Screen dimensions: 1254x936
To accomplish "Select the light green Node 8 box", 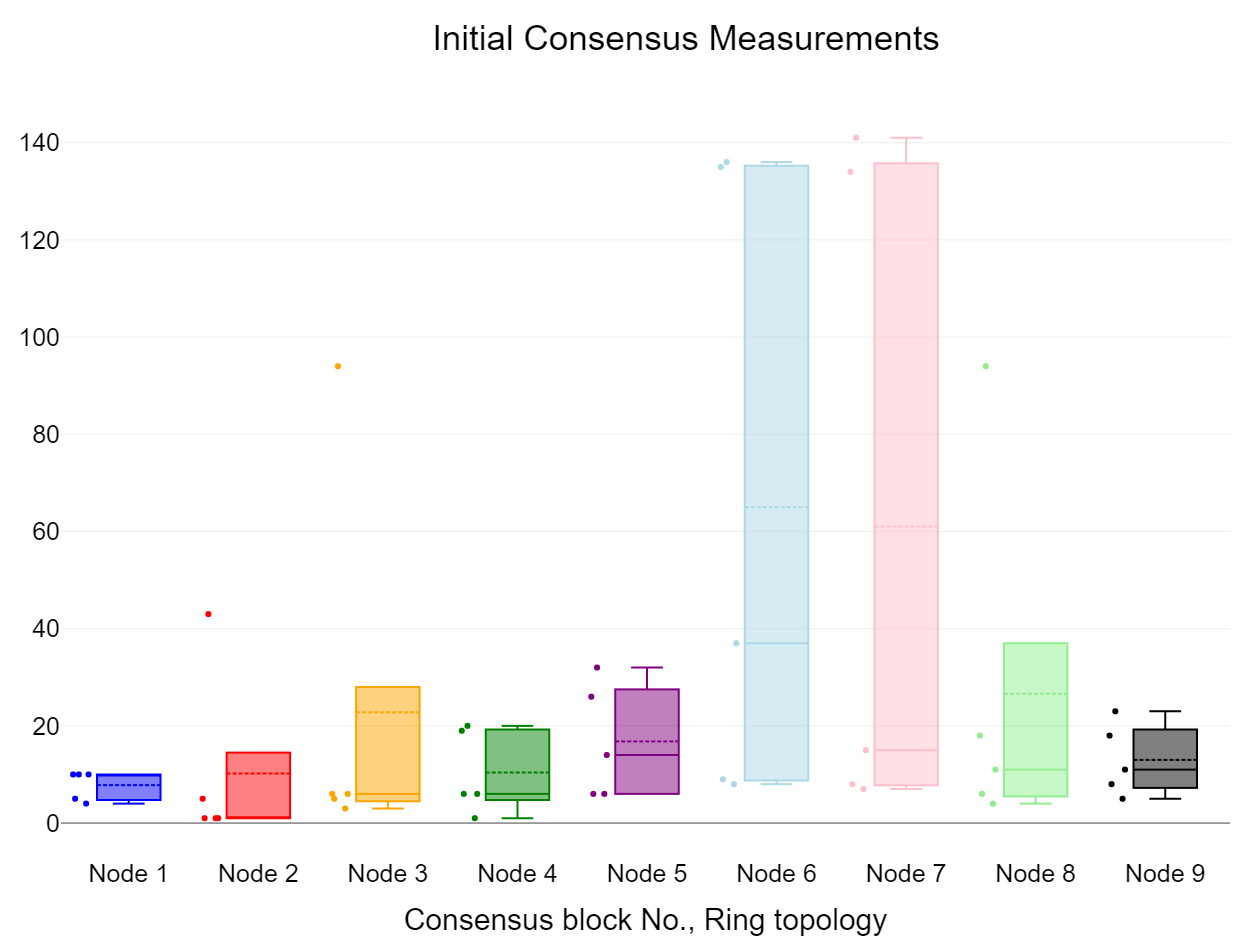I will click(1036, 719).
